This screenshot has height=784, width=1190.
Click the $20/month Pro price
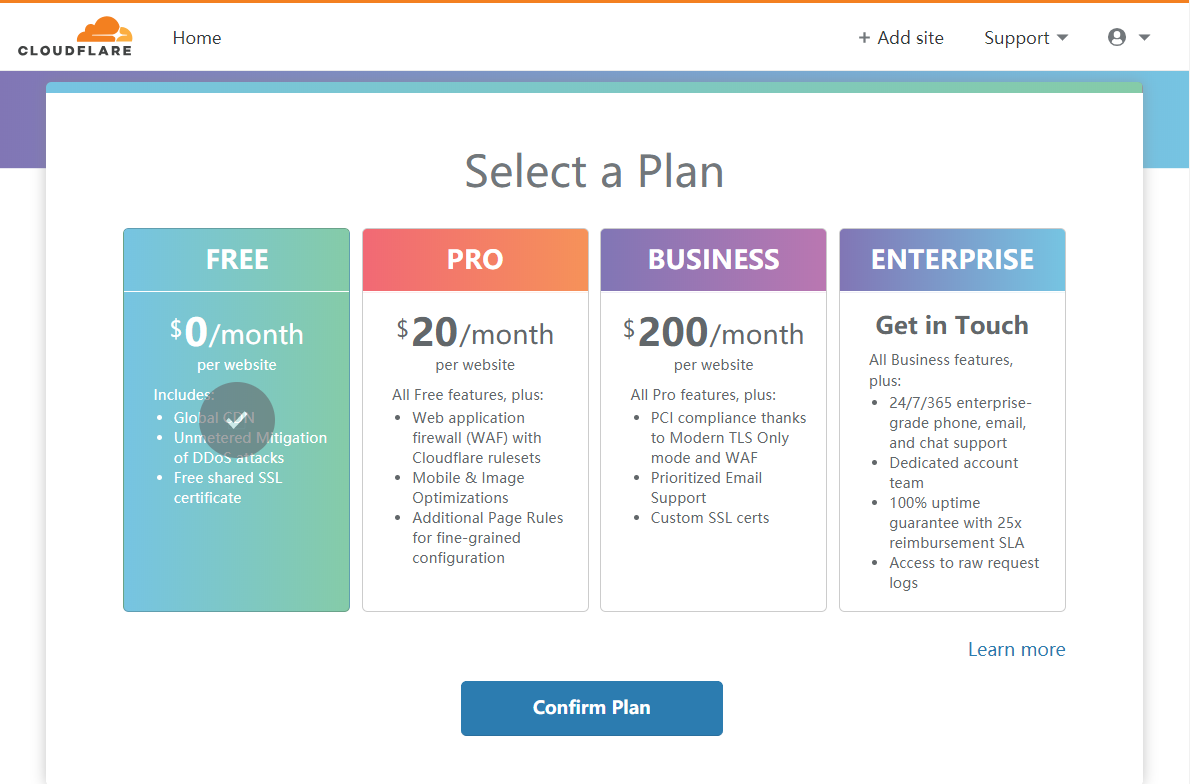[475, 332]
